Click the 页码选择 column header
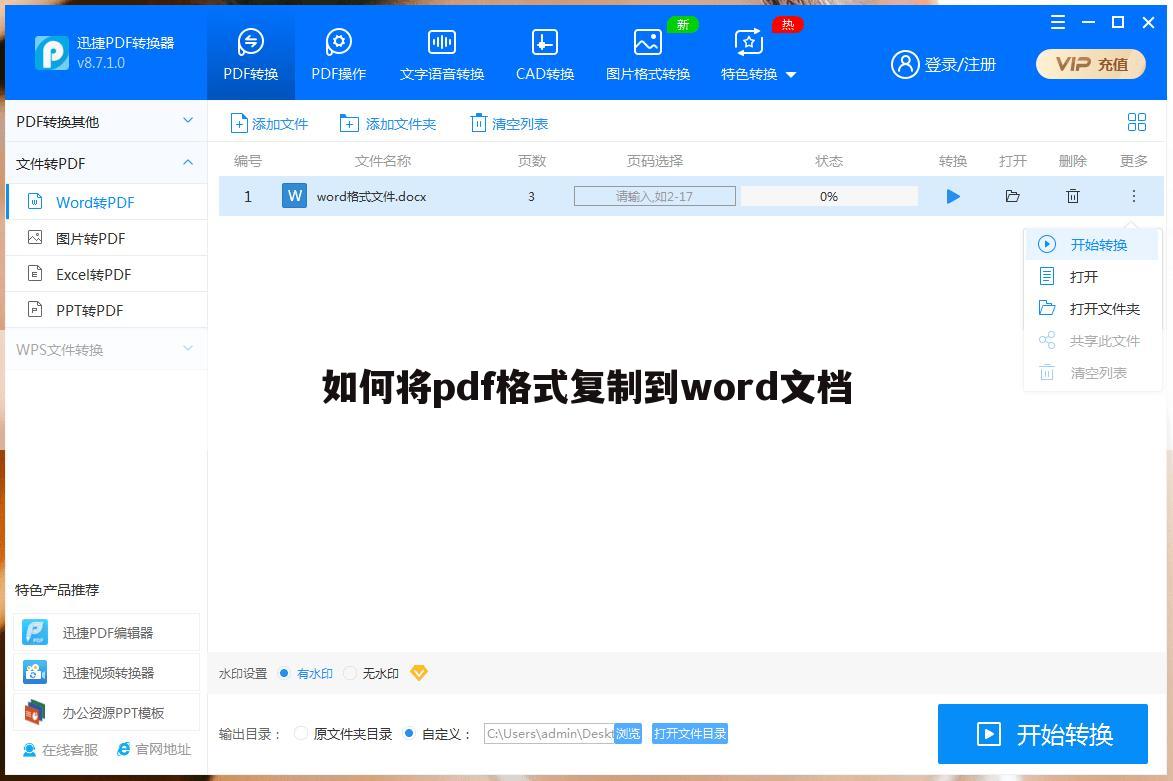Viewport: 1173px width, 781px height. (655, 161)
